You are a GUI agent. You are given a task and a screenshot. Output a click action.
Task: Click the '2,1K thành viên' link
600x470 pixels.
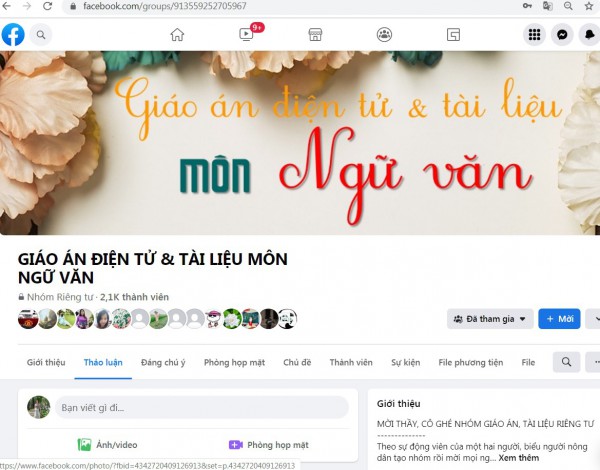click(x=134, y=297)
